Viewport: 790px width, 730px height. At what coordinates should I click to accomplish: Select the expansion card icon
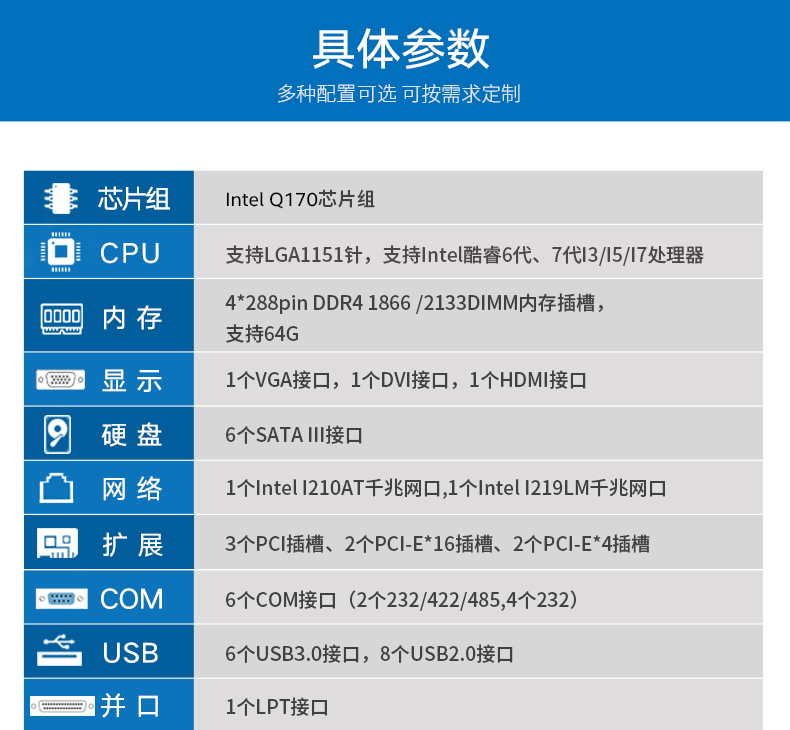coord(58,544)
